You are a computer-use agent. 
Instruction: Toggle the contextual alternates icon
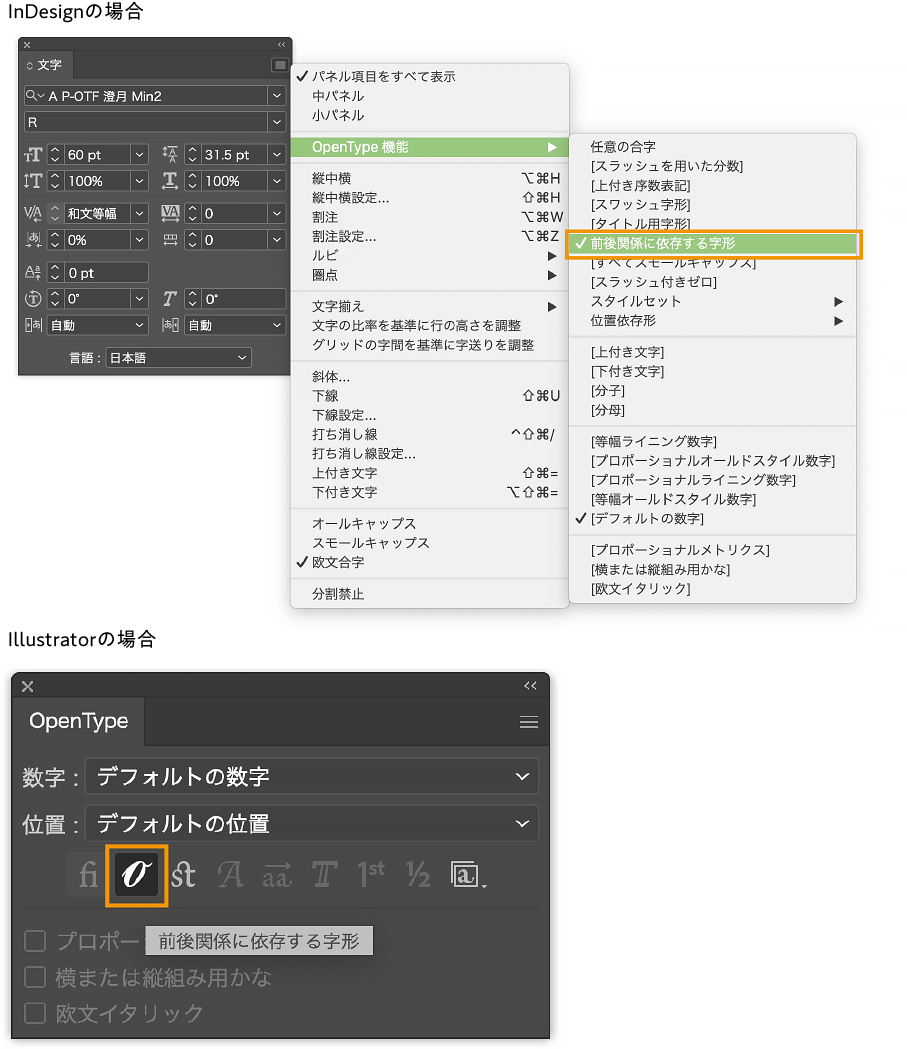[136, 874]
